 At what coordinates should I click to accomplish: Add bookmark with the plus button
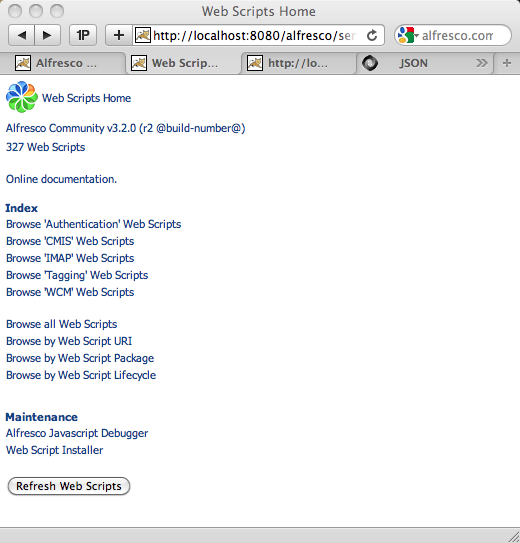pyautogui.click(x=119, y=35)
